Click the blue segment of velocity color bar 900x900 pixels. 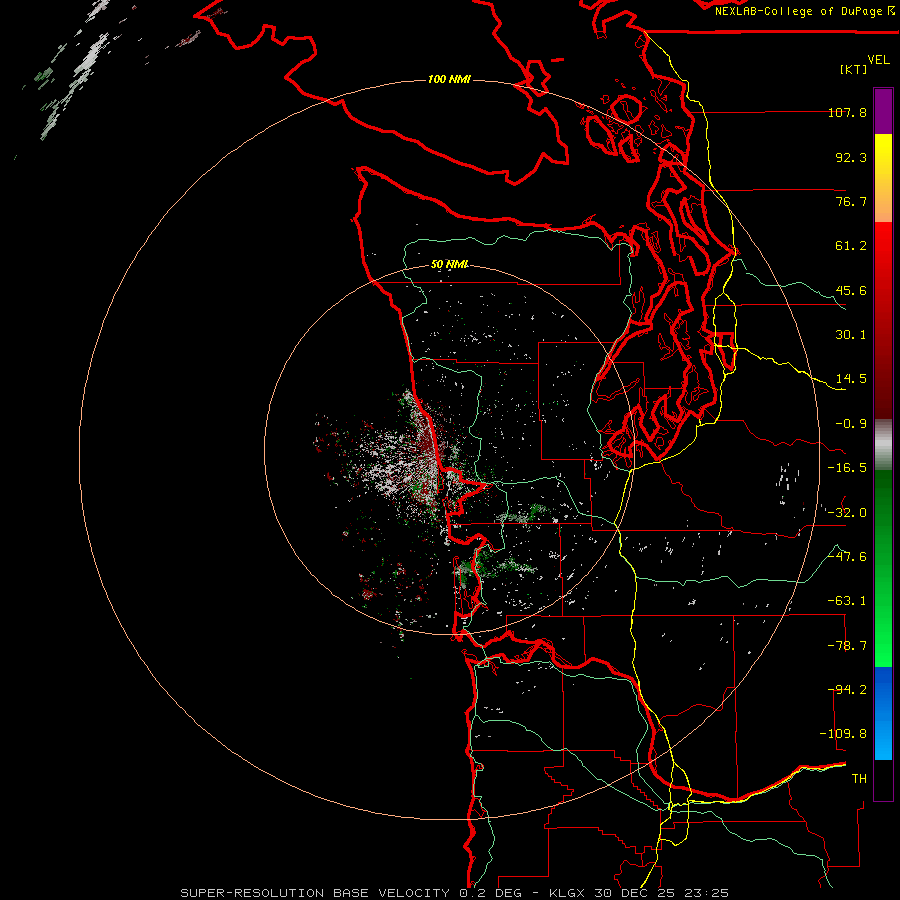883,713
